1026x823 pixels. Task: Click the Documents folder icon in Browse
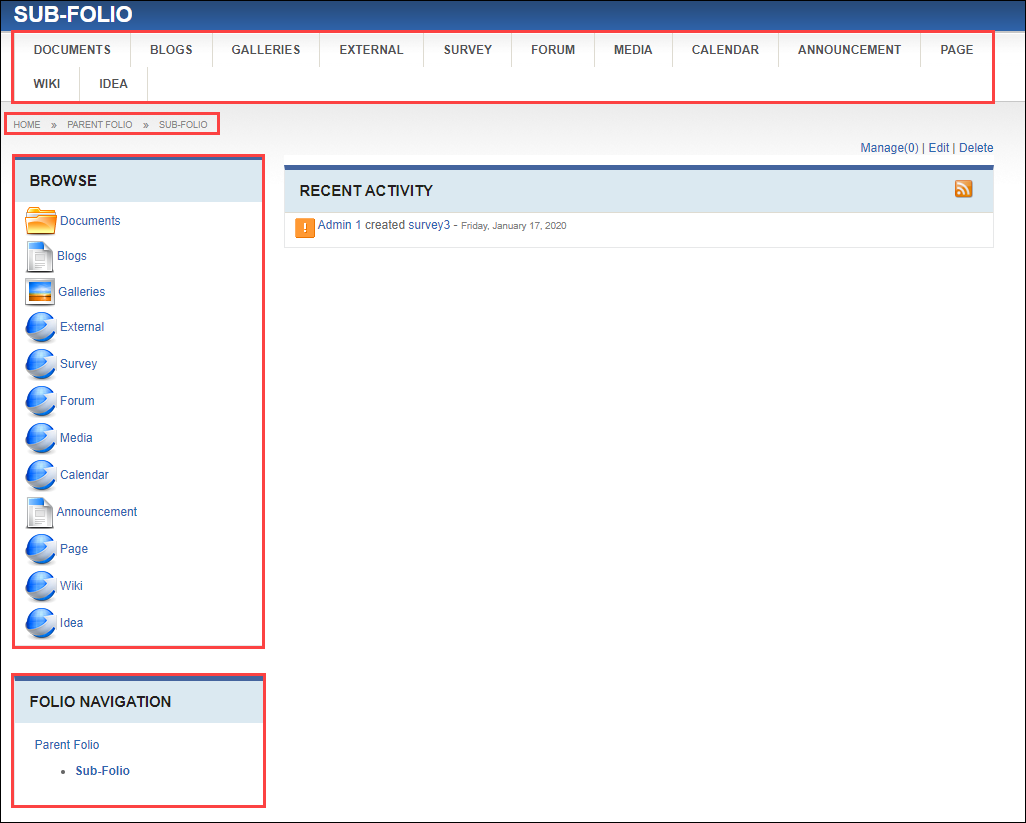[40, 220]
